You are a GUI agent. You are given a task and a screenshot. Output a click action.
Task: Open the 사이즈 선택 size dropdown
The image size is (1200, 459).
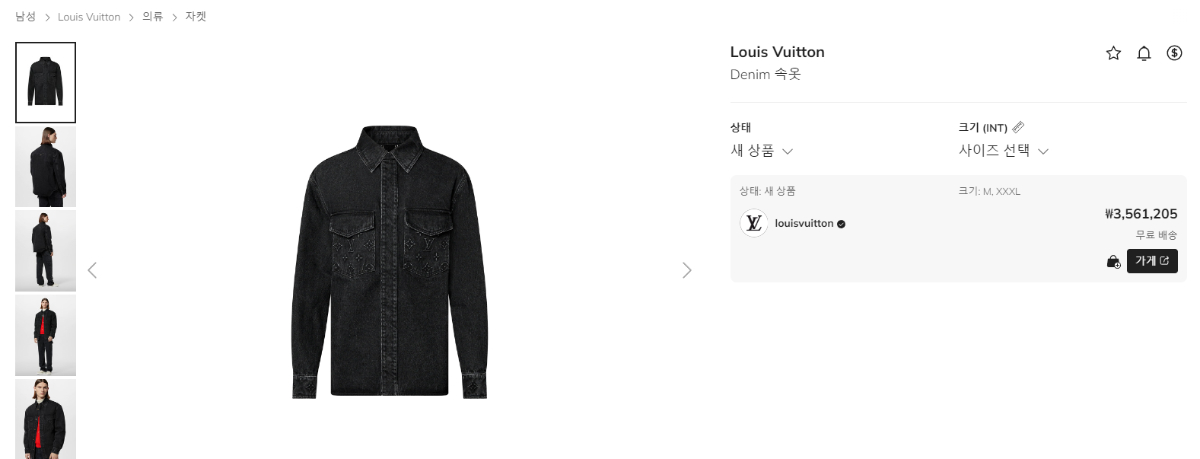pos(1003,151)
